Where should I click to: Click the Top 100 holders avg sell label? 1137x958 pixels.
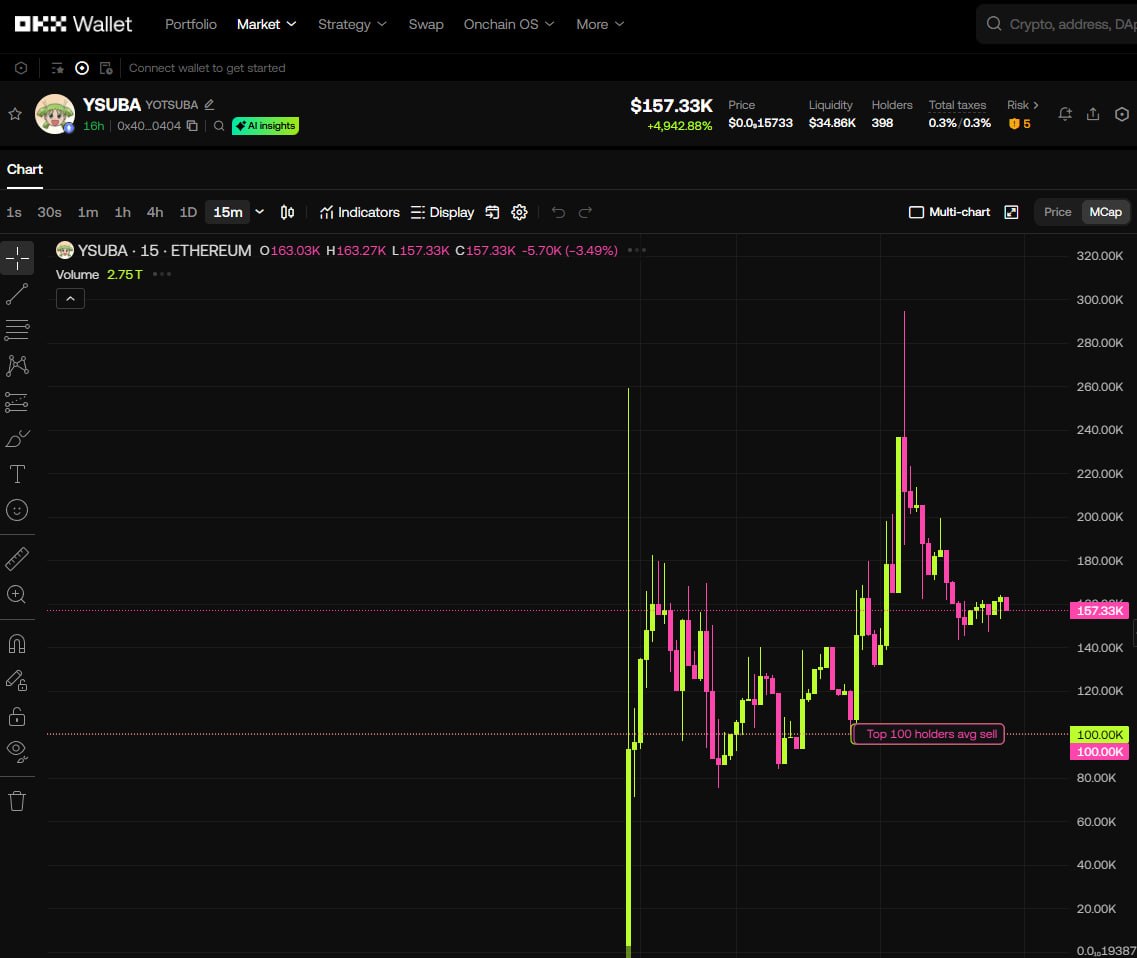click(x=927, y=734)
